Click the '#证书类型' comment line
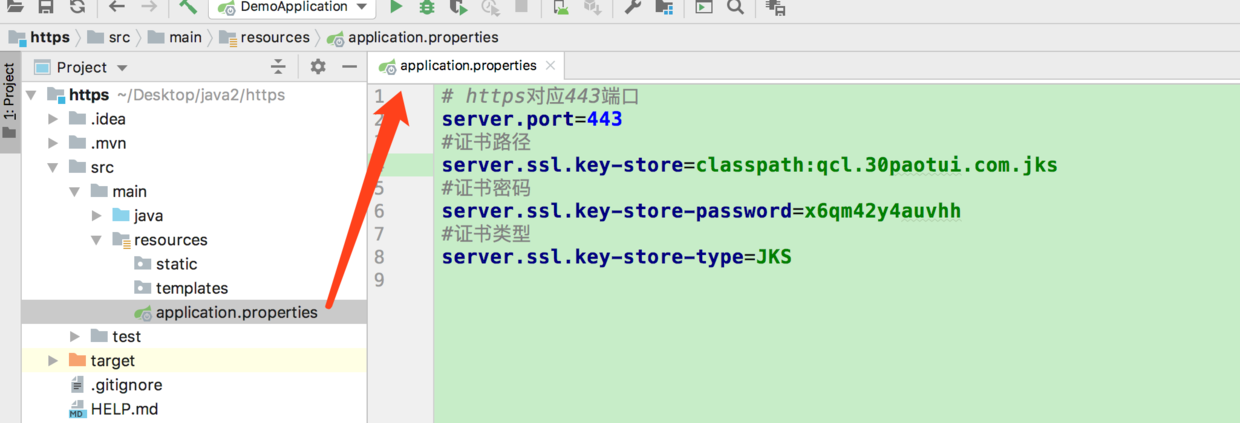 point(486,234)
